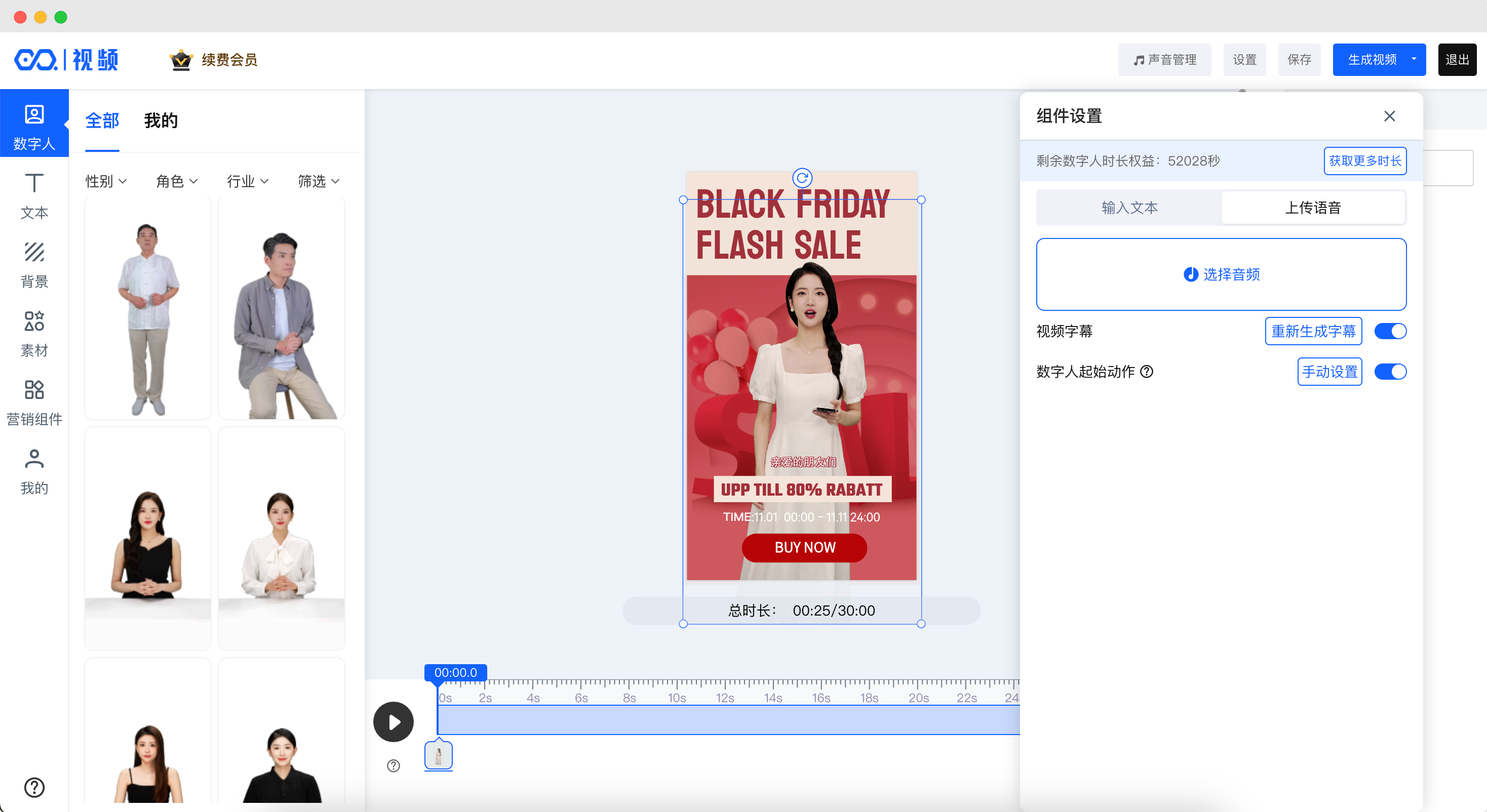
Task: Select the 上传语音 tab
Action: (x=1313, y=208)
